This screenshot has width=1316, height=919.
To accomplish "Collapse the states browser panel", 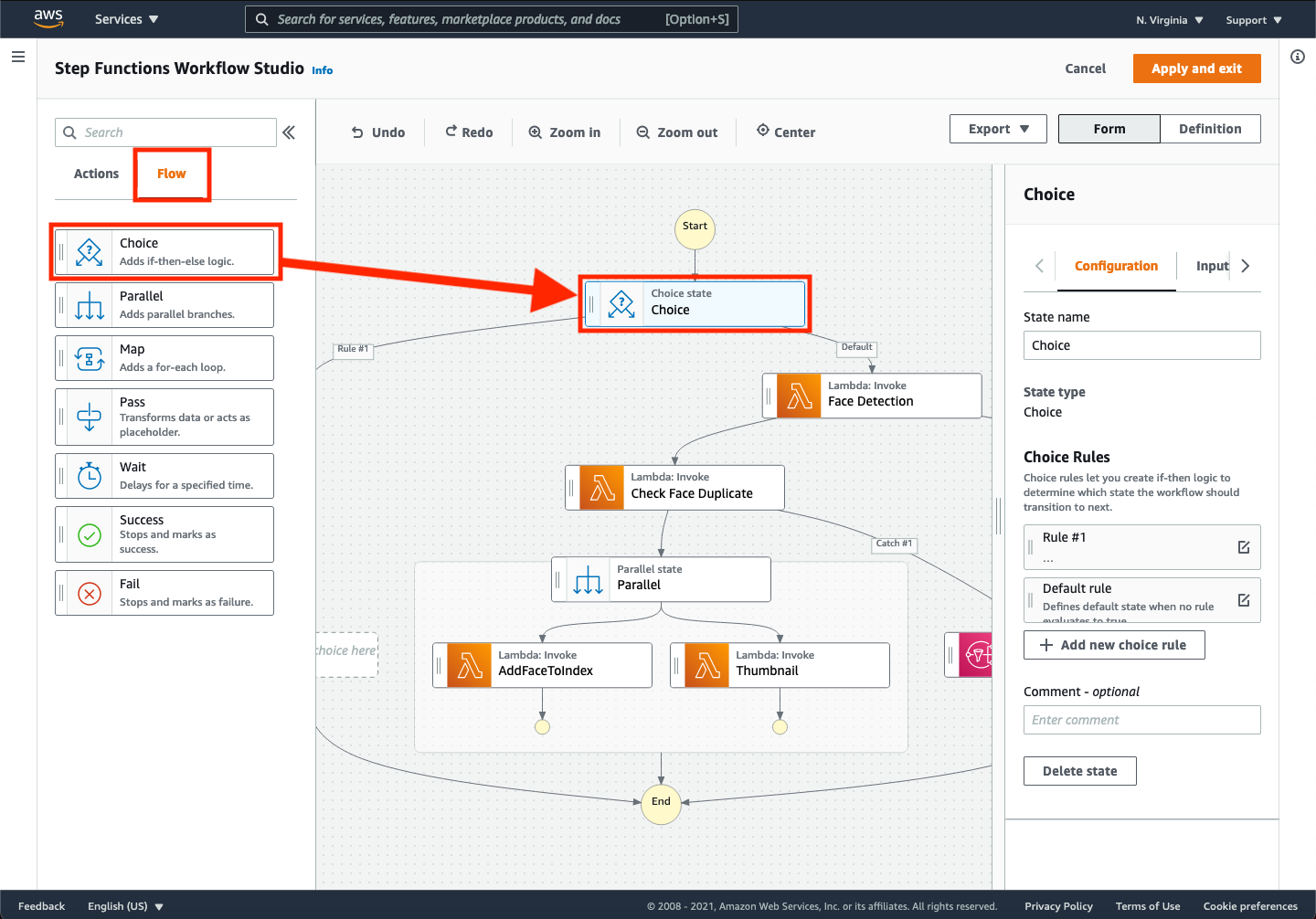I will coord(289,132).
